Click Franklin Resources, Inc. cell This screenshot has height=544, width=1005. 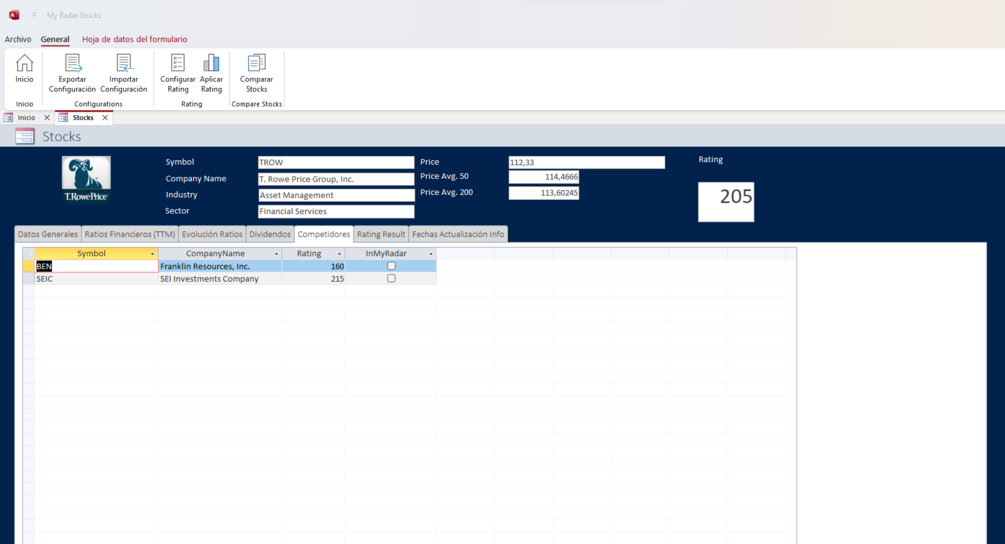pos(219,266)
